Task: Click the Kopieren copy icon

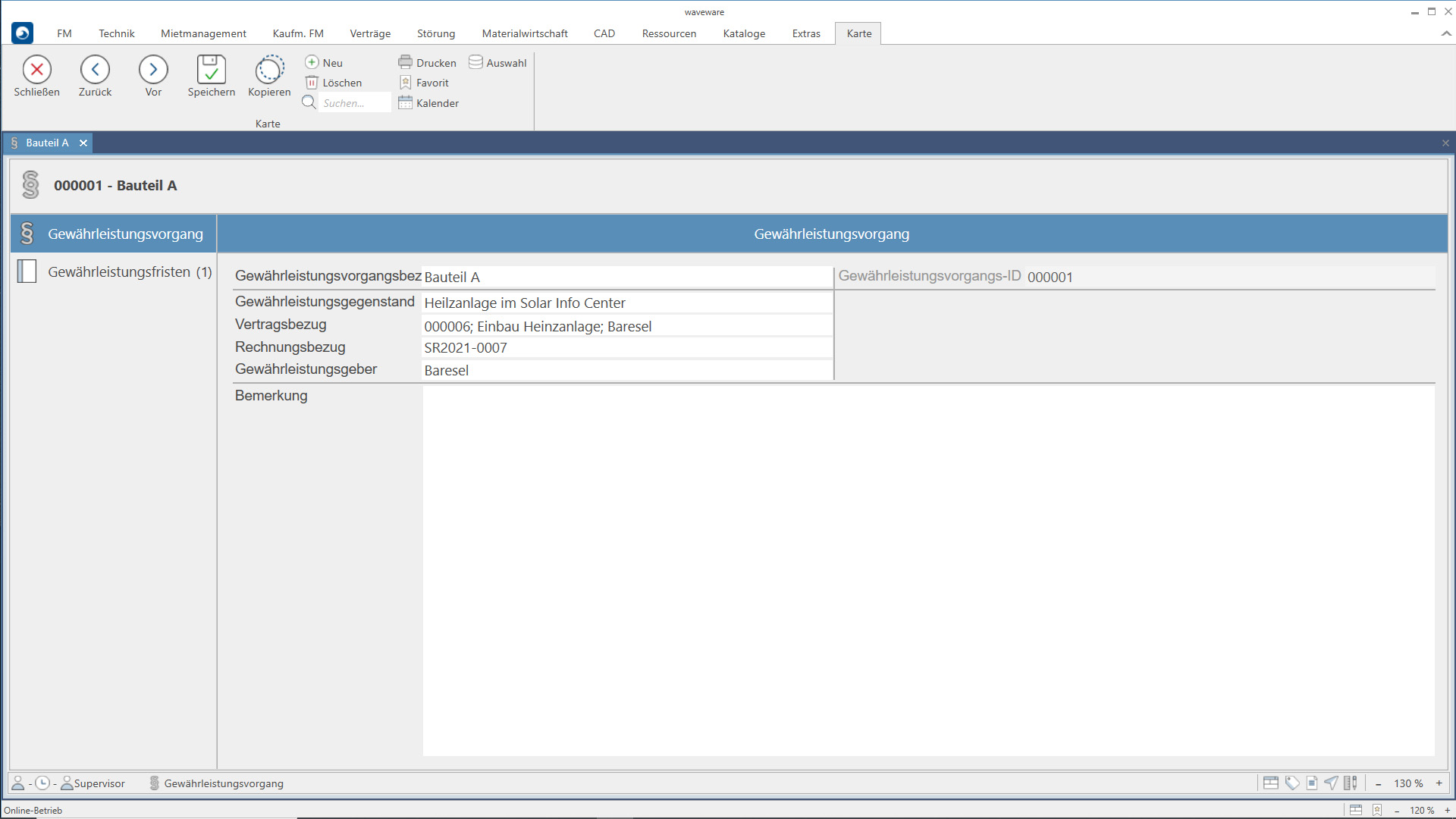Action: tap(269, 70)
